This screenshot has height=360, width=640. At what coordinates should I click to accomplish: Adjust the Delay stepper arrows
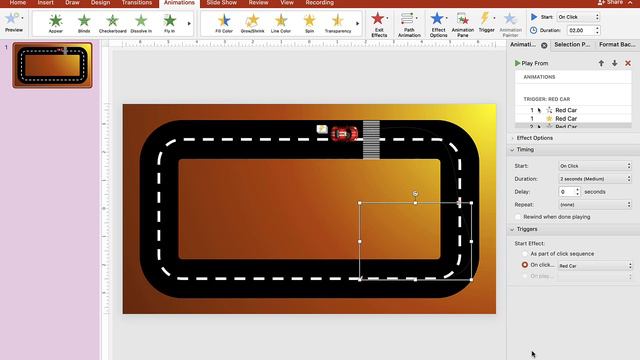pos(578,191)
